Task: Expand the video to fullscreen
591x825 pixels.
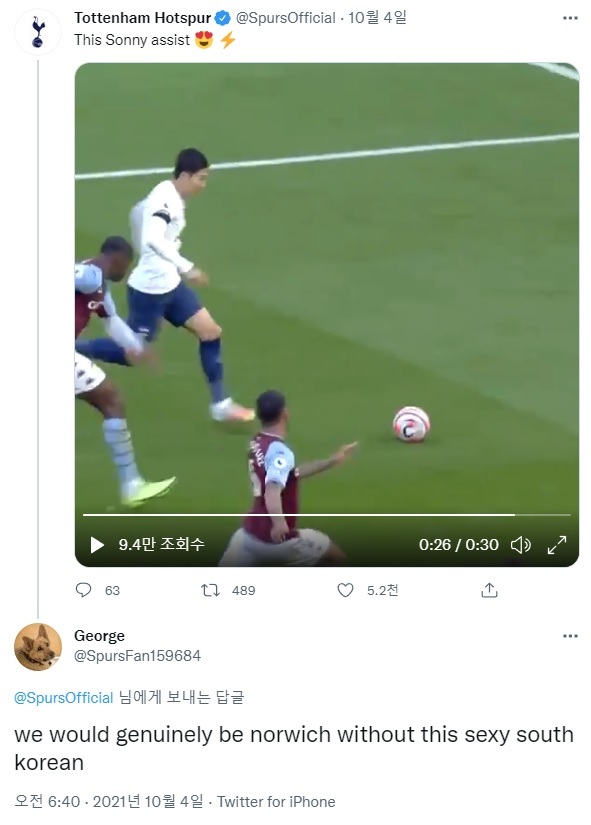Action: (557, 545)
